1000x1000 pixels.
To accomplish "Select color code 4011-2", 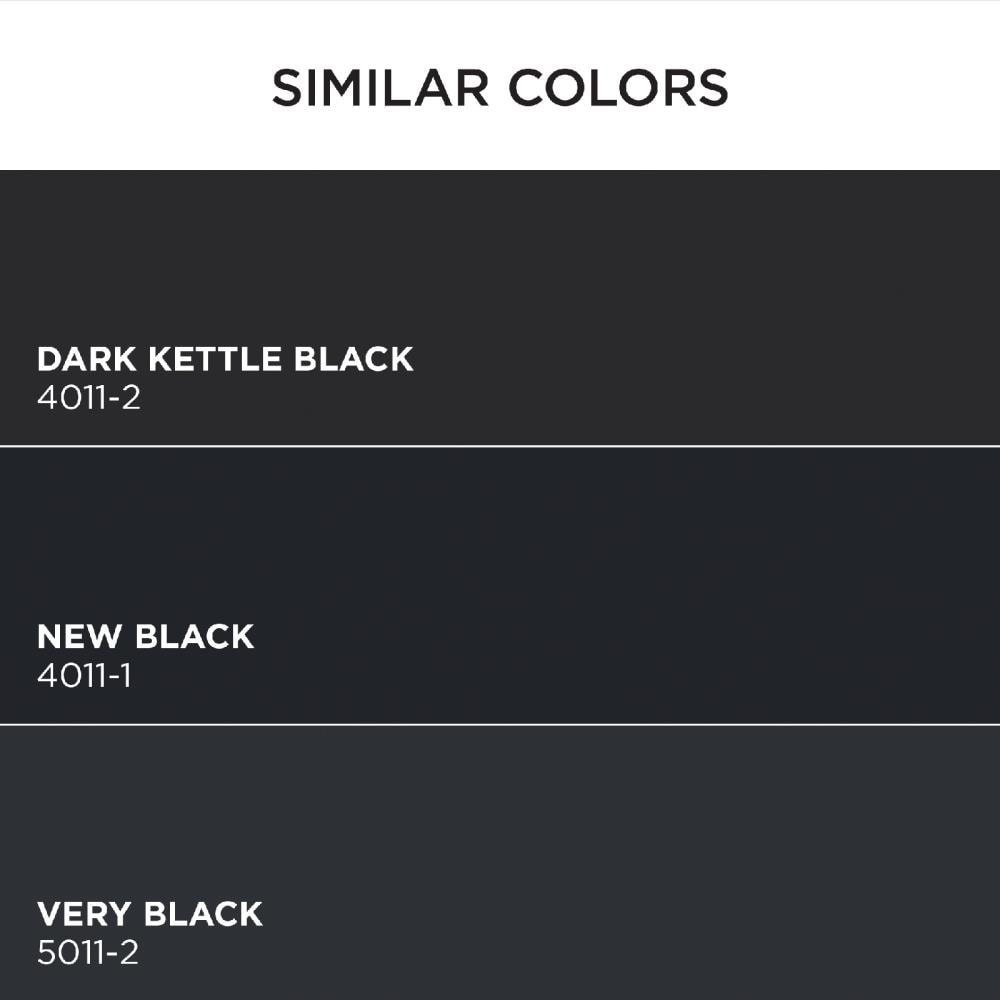I will pos(89,397).
